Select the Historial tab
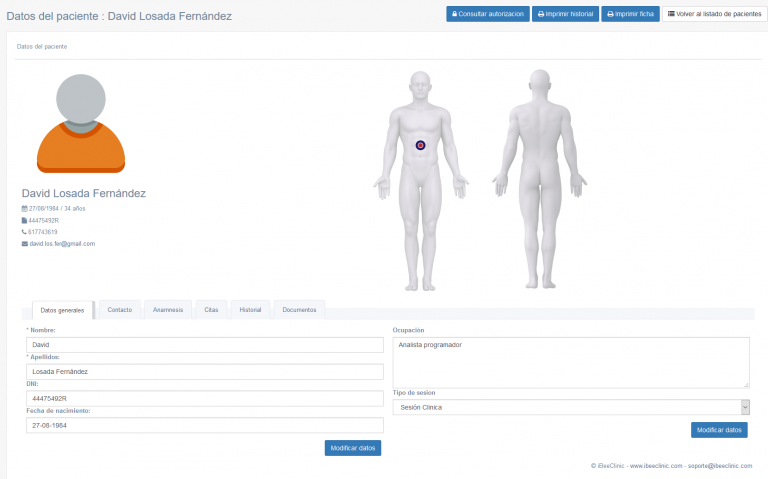Image resolution: width=768 pixels, height=479 pixels. (250, 310)
